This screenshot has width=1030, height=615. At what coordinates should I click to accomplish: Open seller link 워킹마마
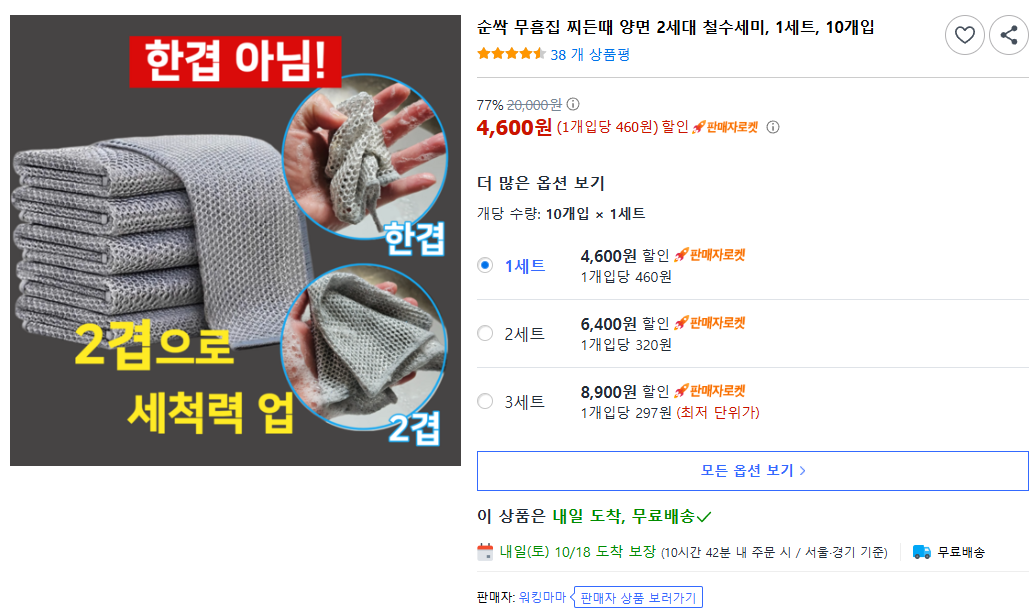542,597
